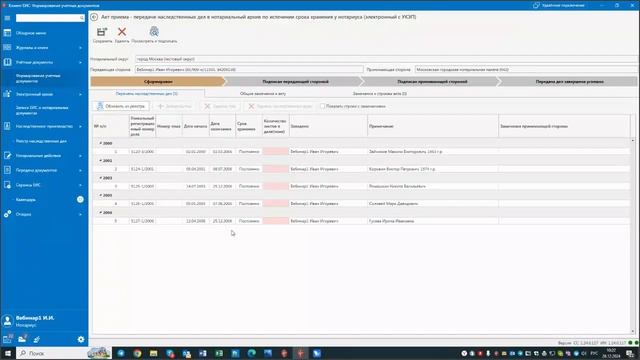Click Принимающая сторона input field
Image resolution: width=640 pixels, height=360 pixels.
point(527,70)
